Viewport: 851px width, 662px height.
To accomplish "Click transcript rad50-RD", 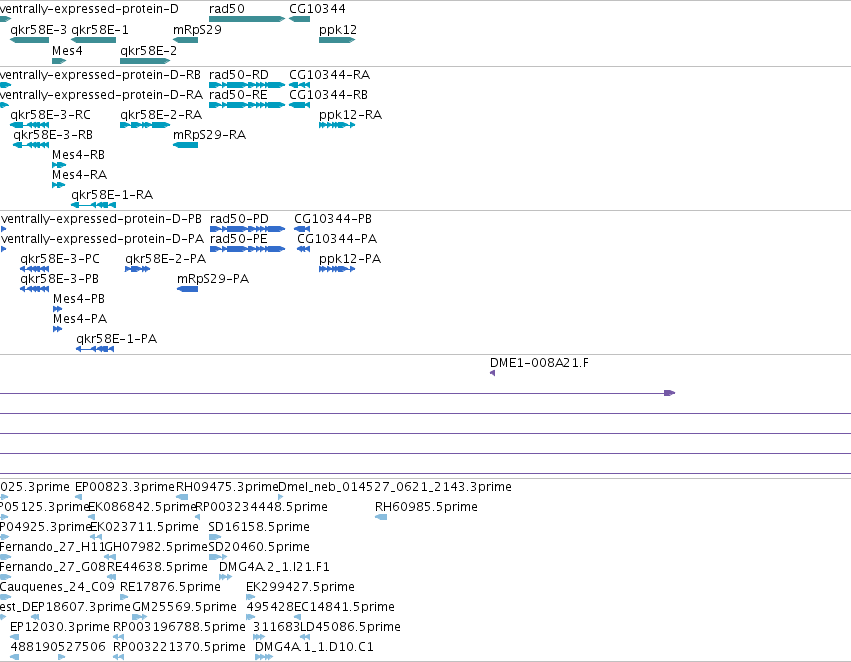I will [x=247, y=85].
